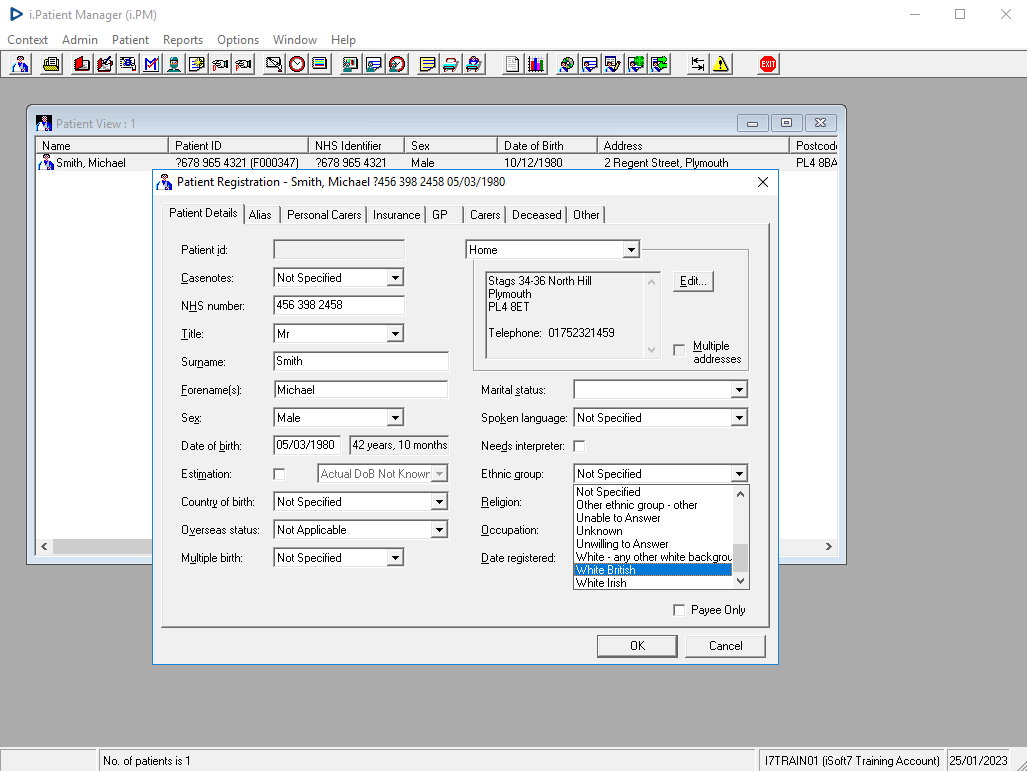Click the pointing hand icon marked P
Viewport: 1027px width, 771px height.
point(244,64)
